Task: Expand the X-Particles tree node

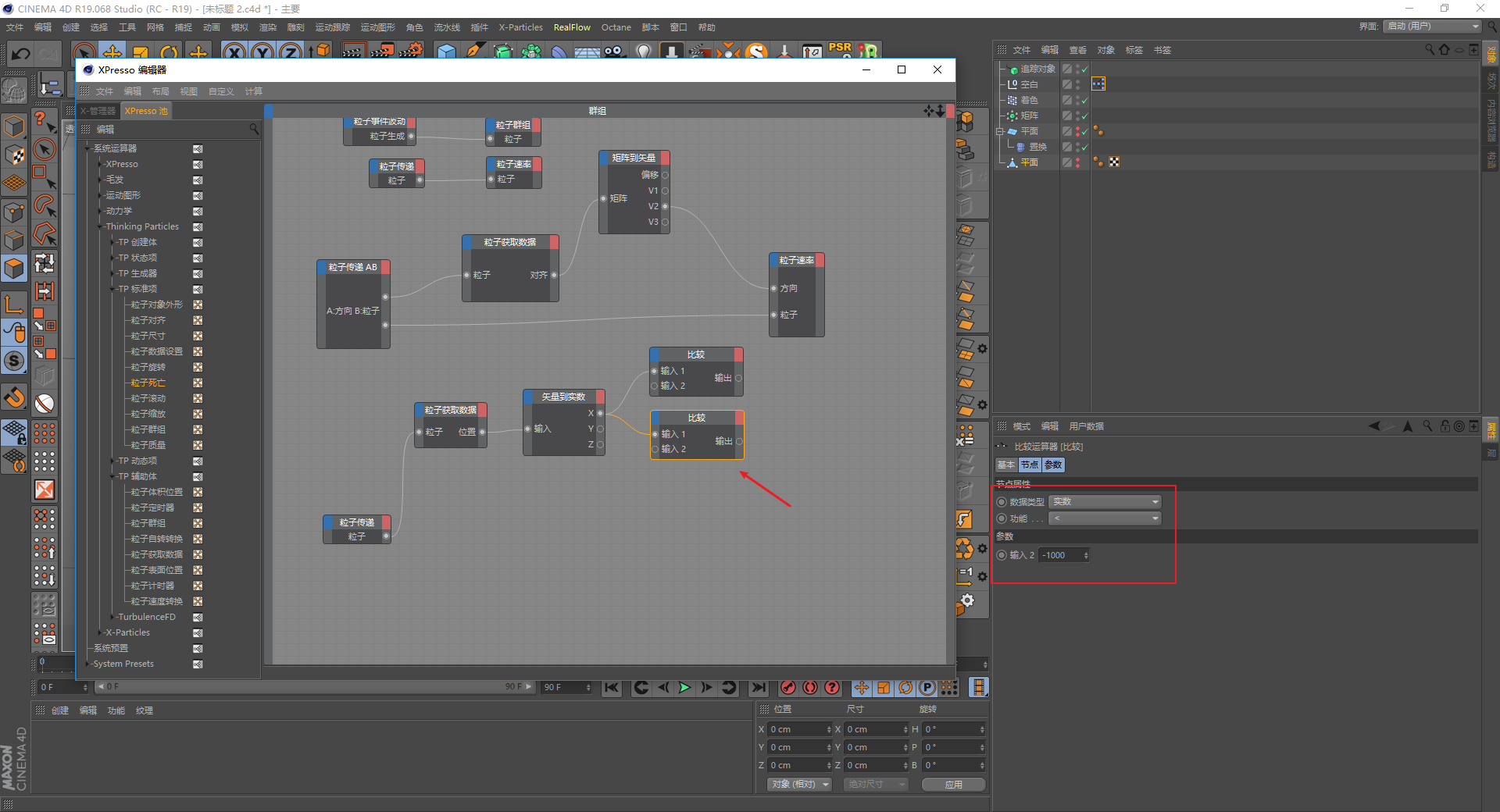Action: pos(100,632)
